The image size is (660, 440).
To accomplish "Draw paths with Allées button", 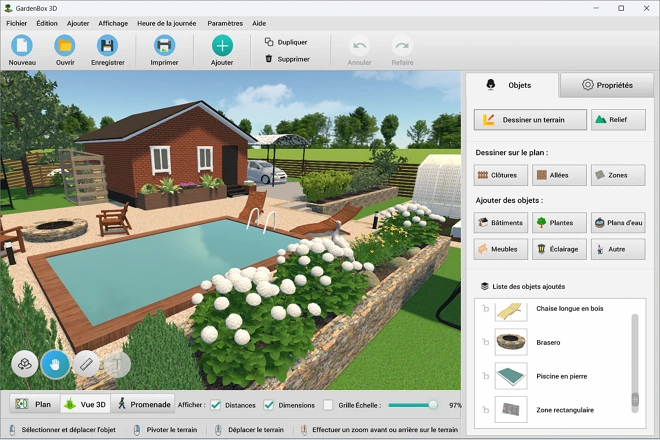I will 559,175.
